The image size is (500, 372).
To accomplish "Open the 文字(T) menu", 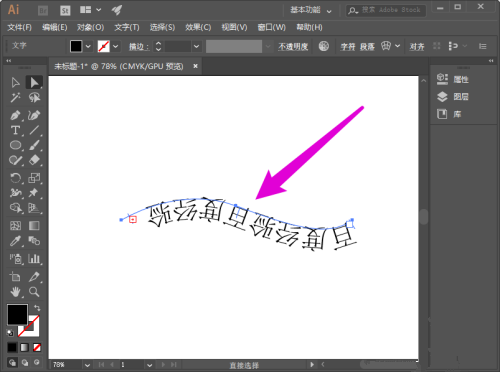I will pyautogui.click(x=127, y=27).
